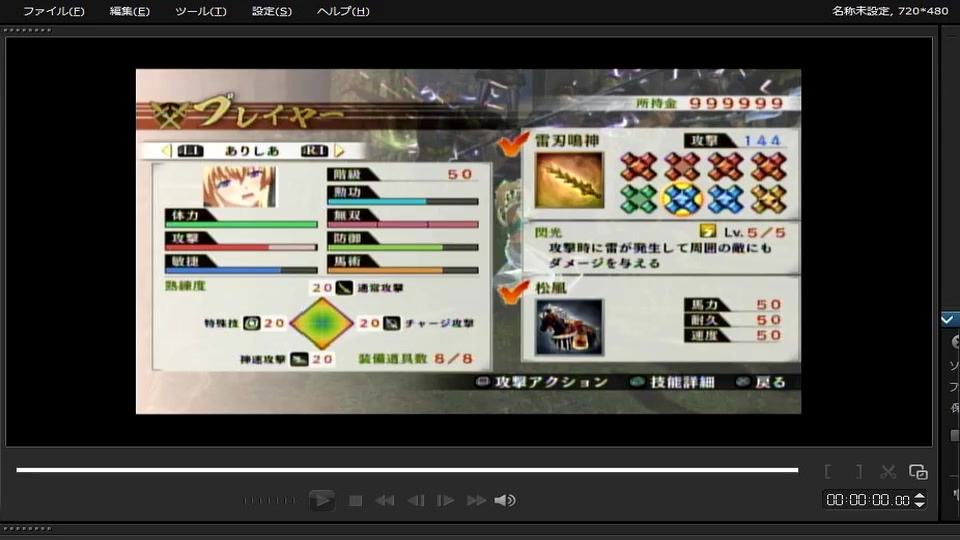Click the white preview scrubber bar

click(x=407, y=470)
